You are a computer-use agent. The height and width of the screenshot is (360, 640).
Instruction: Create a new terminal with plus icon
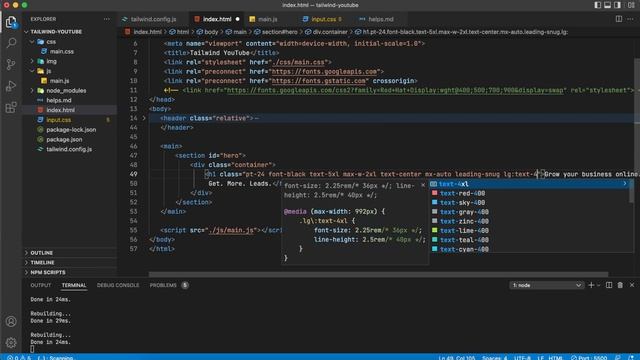click(x=591, y=285)
